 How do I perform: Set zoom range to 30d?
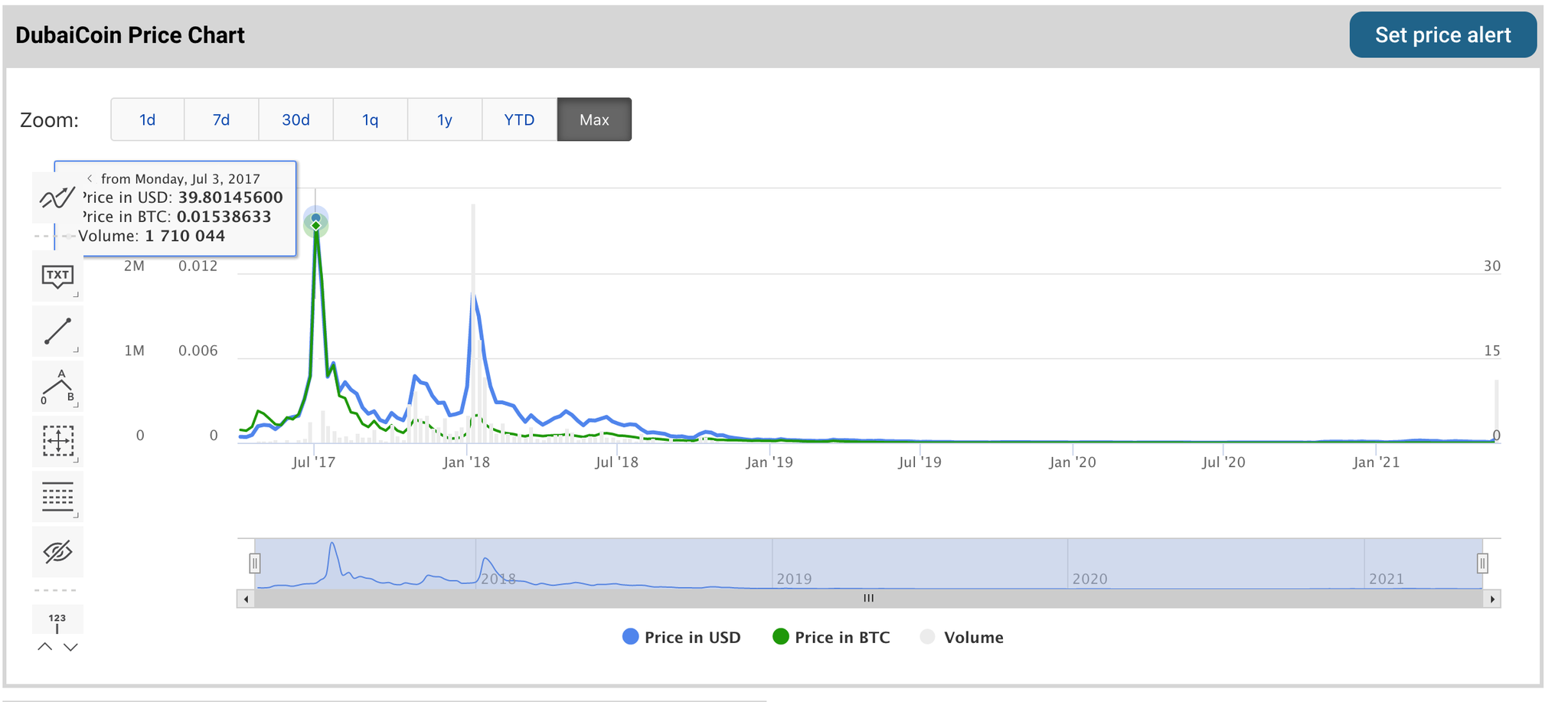(x=296, y=119)
